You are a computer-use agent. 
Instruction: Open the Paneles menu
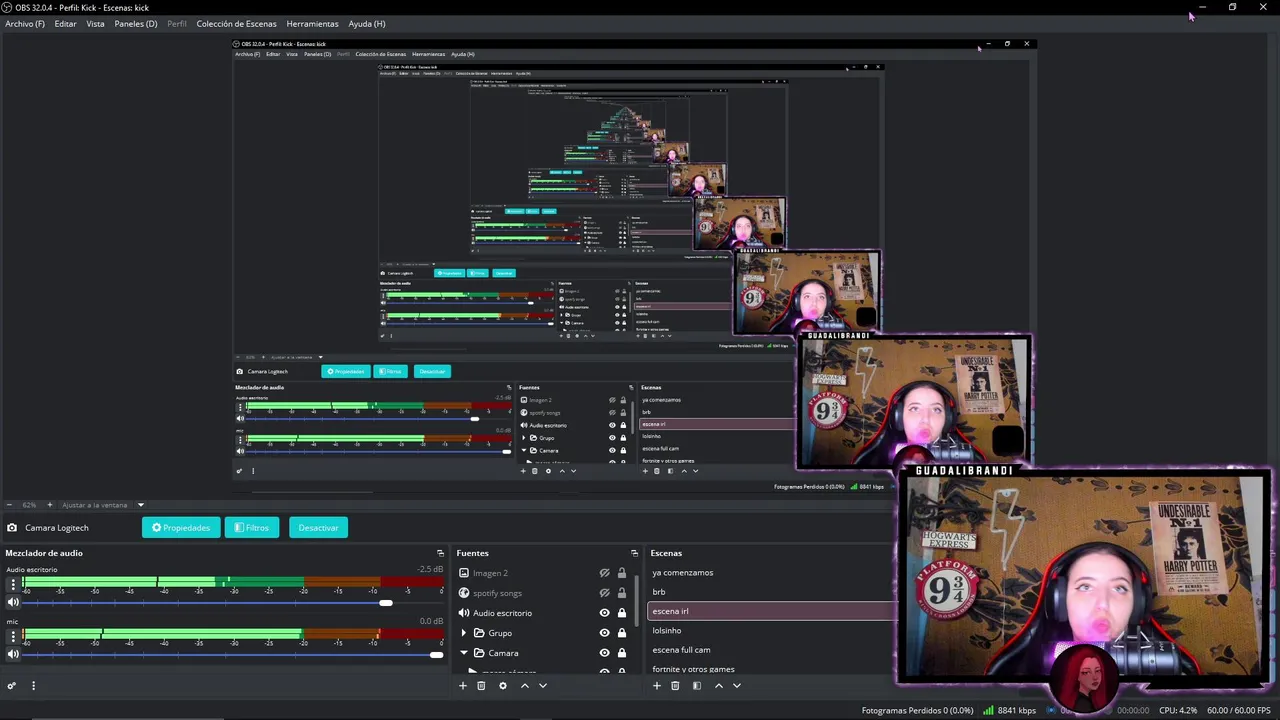(135, 23)
